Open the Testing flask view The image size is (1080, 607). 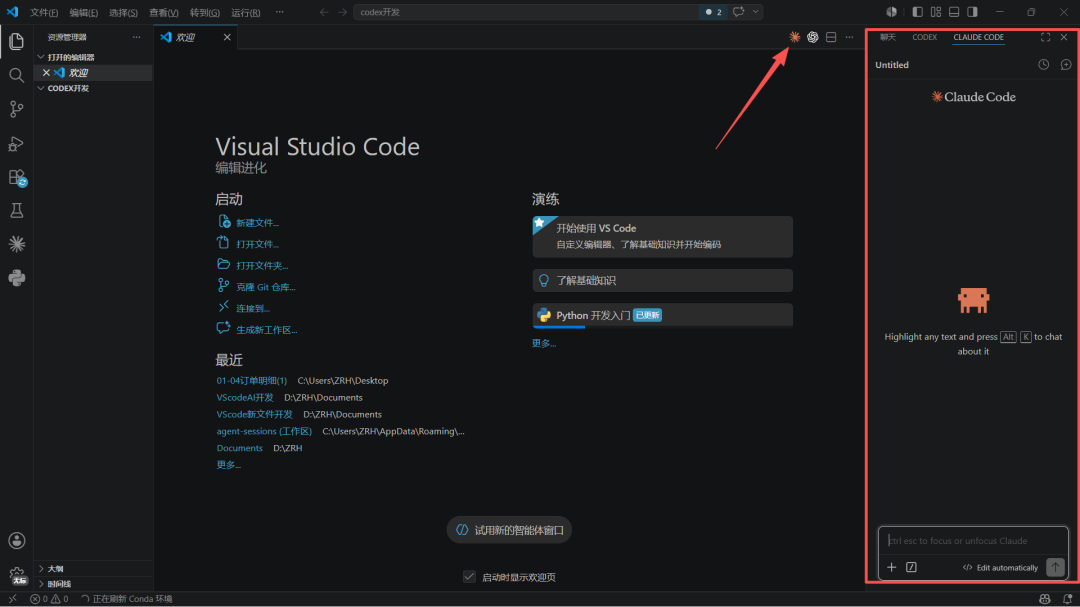(x=17, y=210)
